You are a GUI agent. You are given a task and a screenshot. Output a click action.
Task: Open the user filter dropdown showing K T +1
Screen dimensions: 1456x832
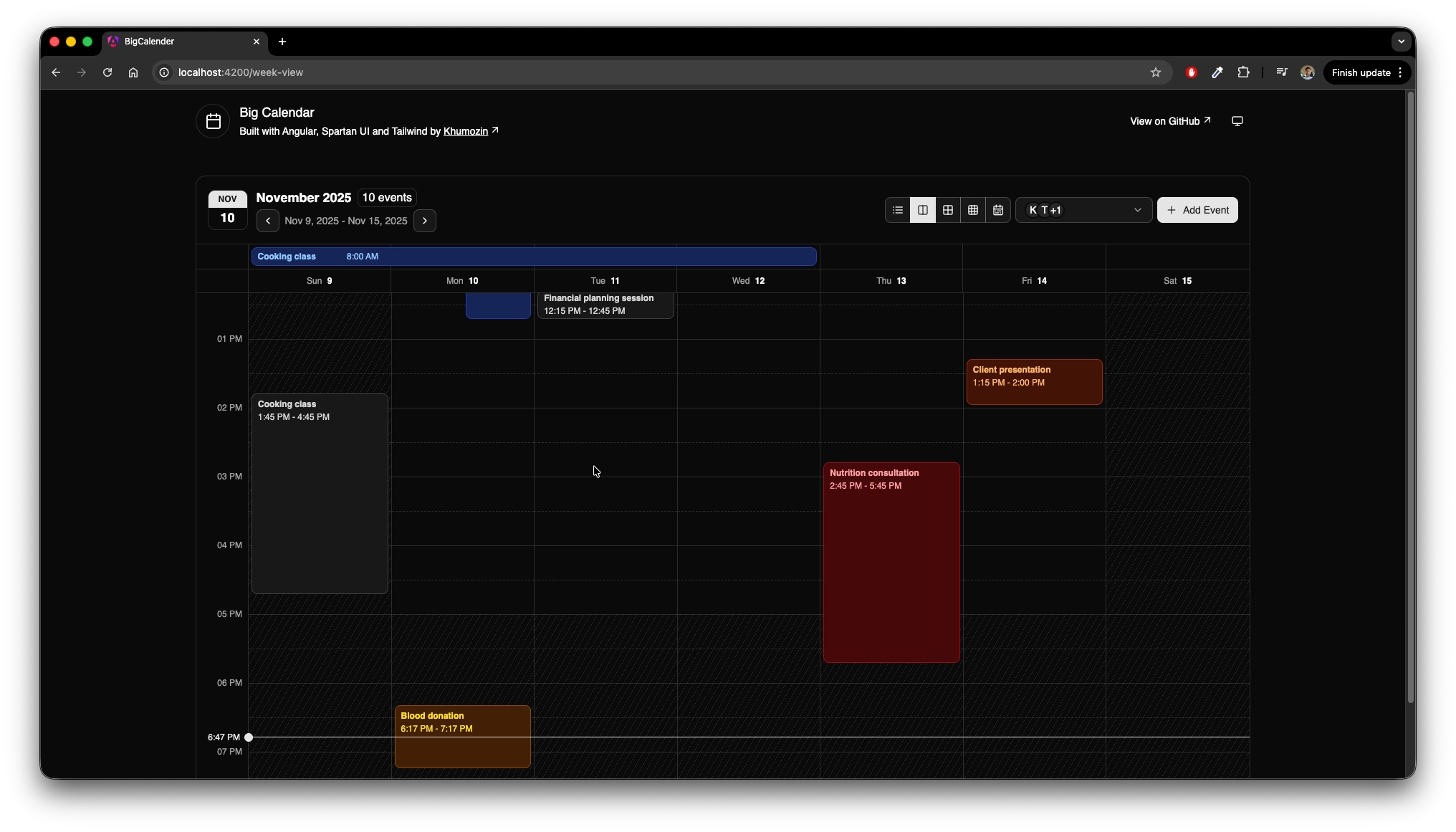click(1083, 210)
